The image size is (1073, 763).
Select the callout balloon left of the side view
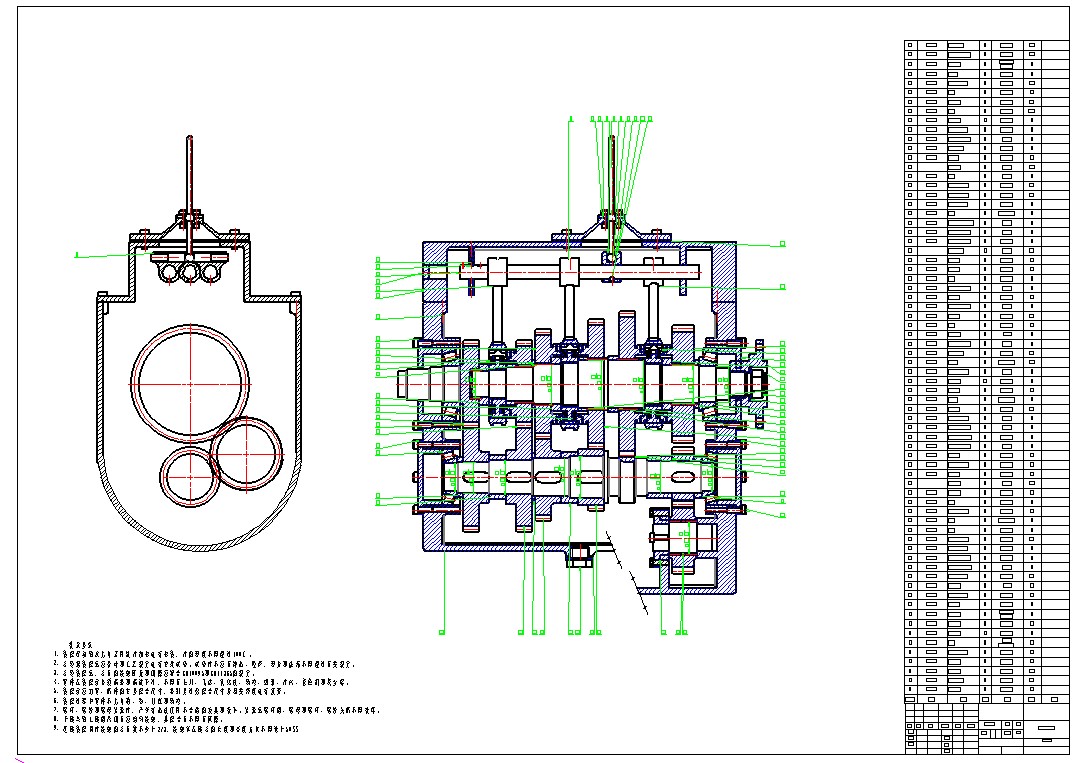[77, 255]
